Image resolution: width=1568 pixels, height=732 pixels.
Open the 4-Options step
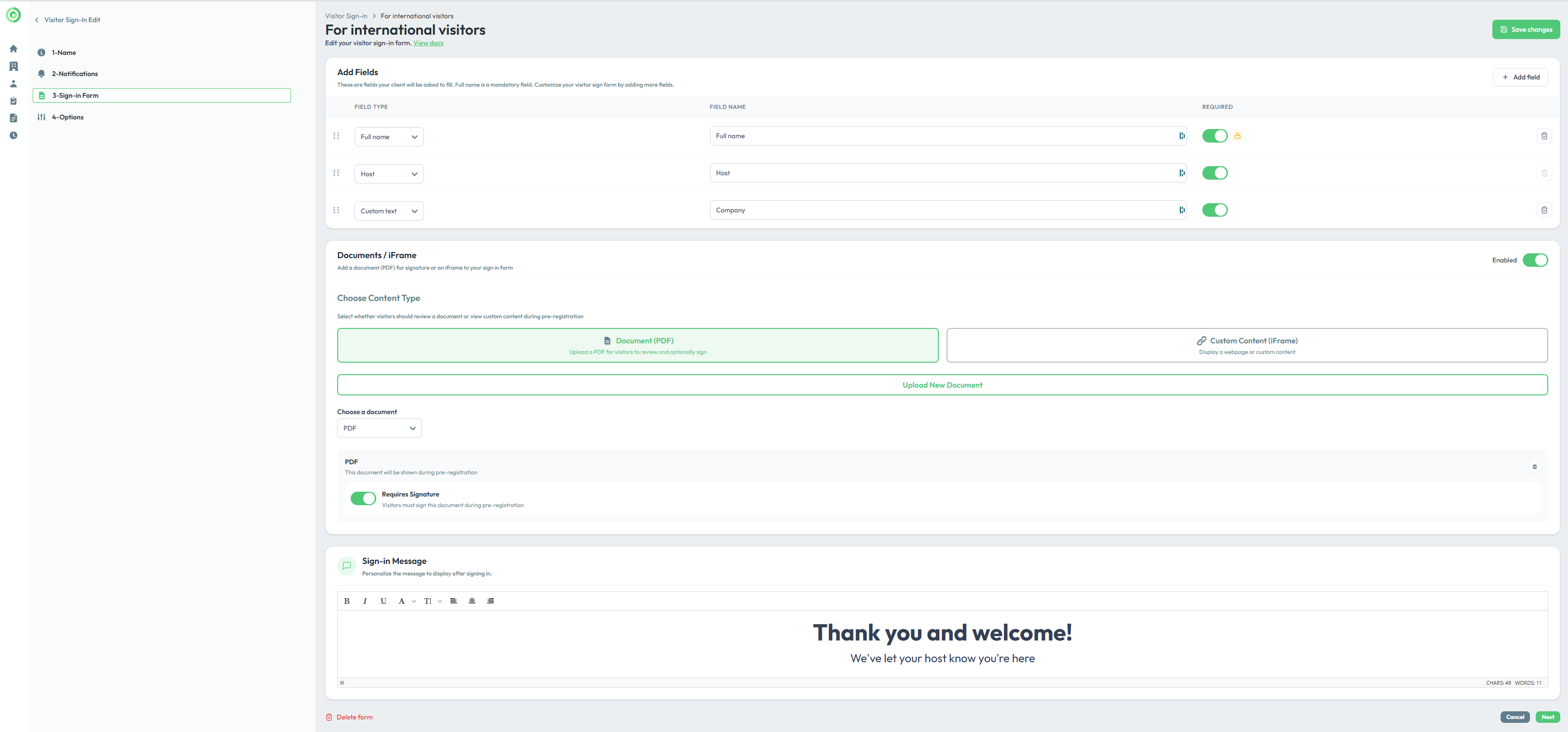click(x=67, y=118)
